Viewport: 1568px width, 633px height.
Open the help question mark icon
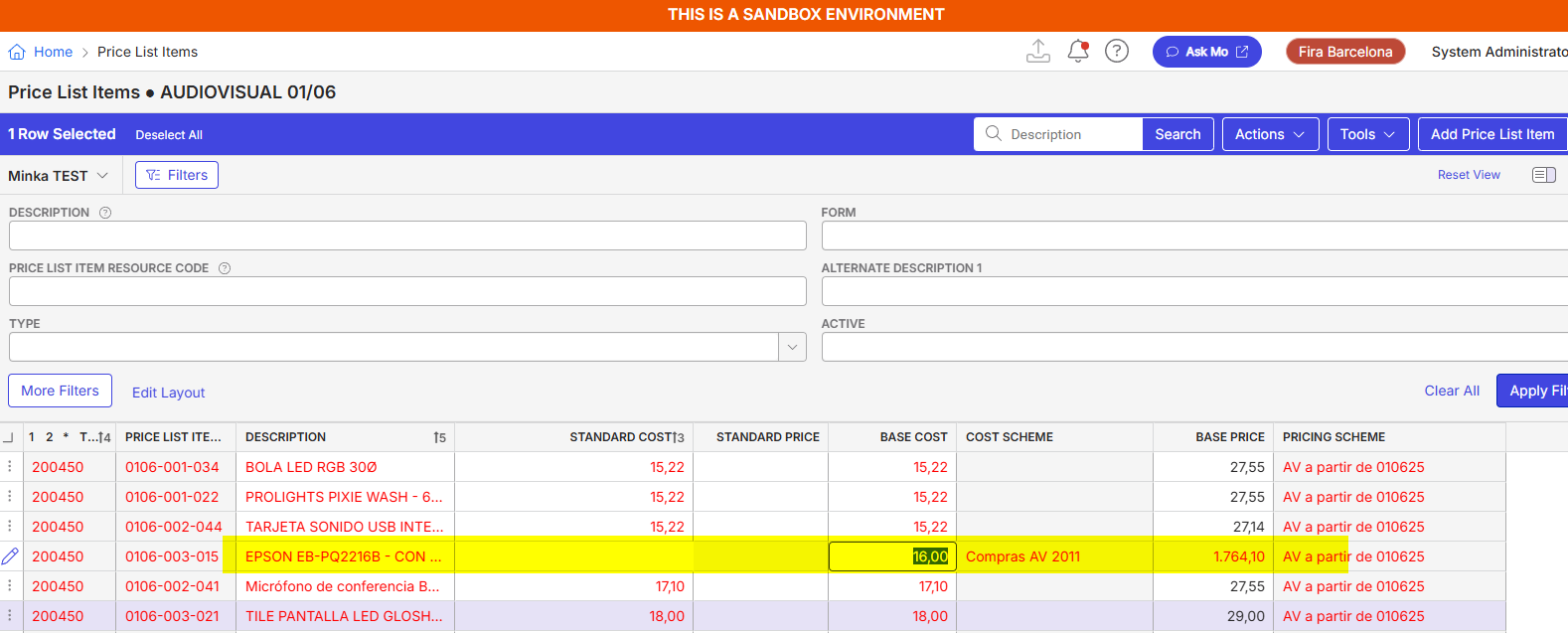coord(1117,51)
